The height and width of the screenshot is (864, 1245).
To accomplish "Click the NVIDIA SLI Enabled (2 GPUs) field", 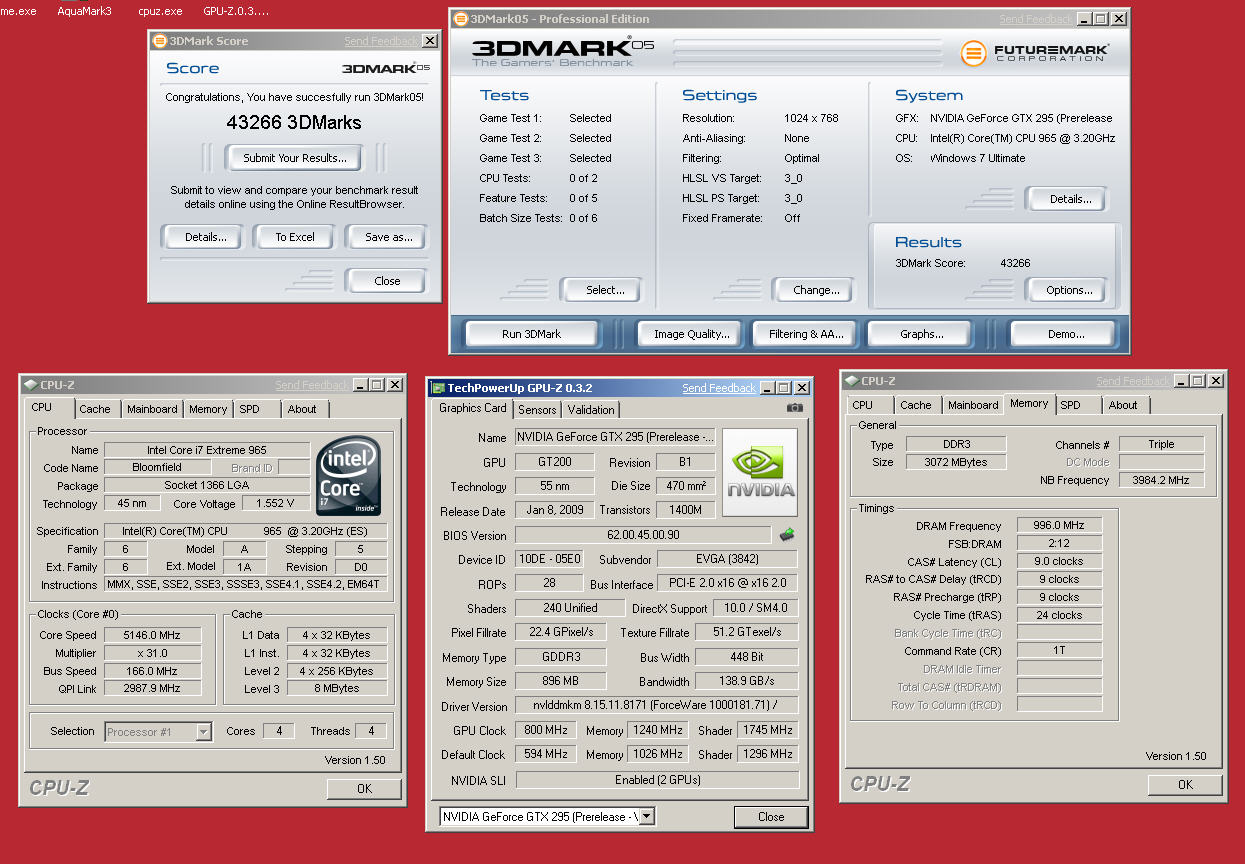I will 657,780.
